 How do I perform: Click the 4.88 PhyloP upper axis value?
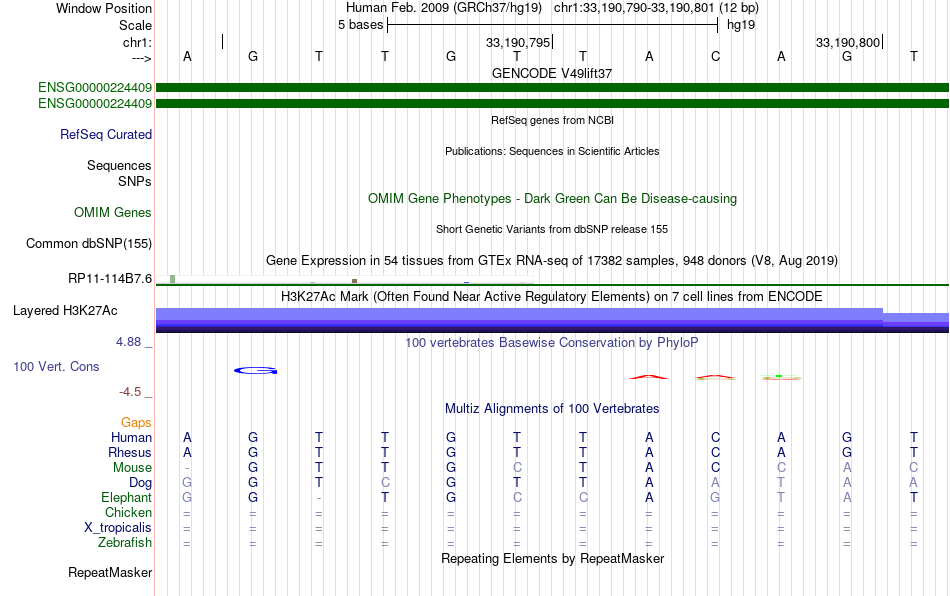pos(128,342)
